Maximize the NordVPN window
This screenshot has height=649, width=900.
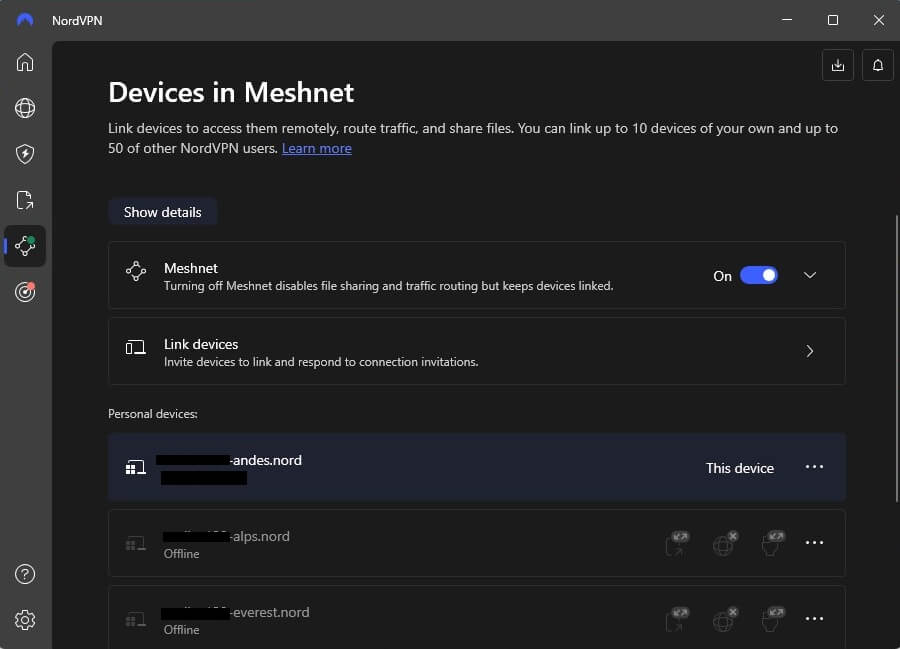(833, 20)
